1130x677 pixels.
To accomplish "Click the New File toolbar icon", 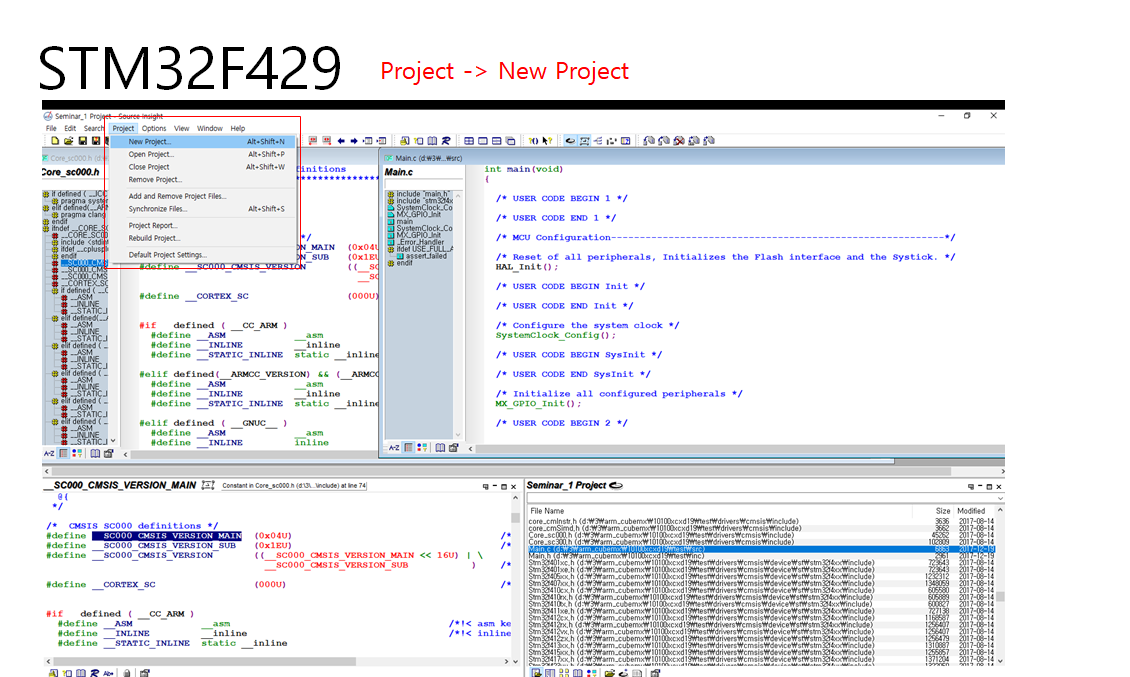I will coord(55,141).
